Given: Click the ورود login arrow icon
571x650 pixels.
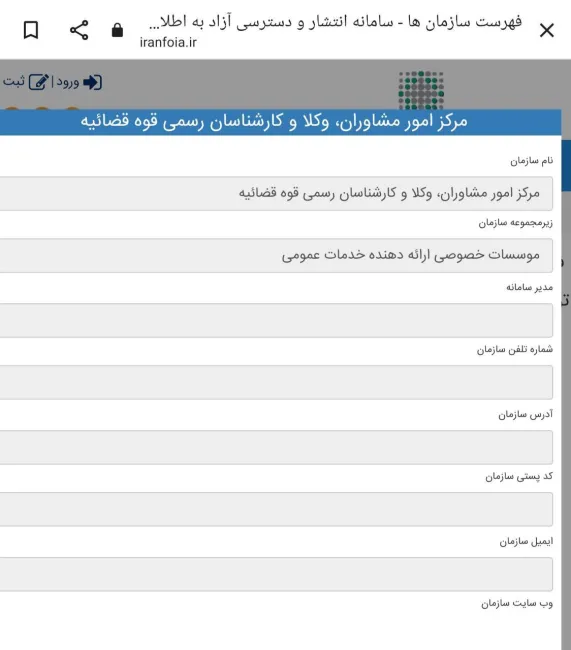Looking at the screenshot, I should coord(92,82).
